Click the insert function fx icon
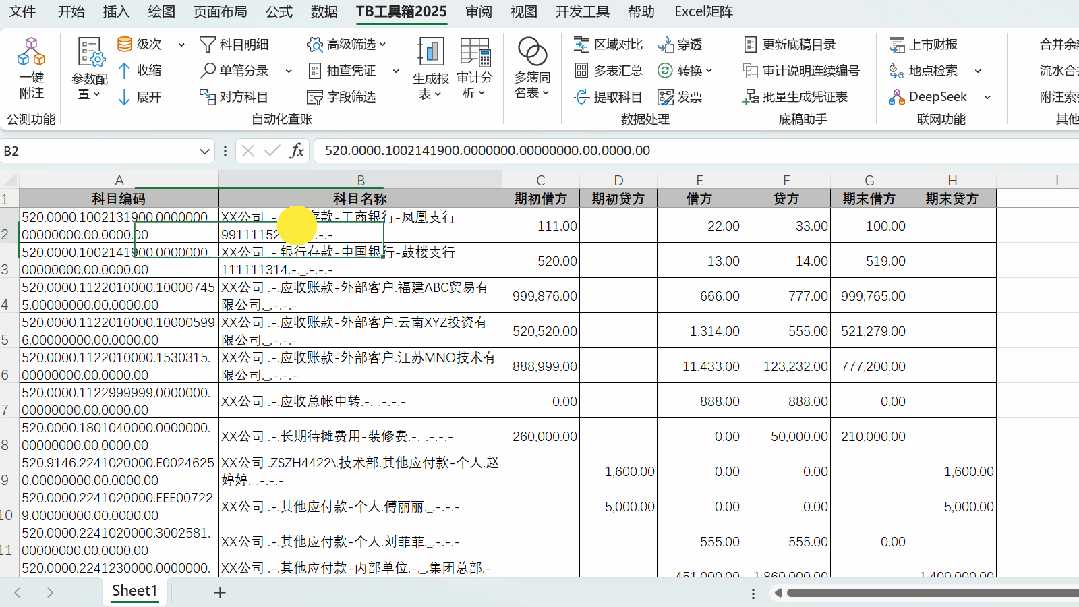Screen dimensions: 1079x607 pos(297,150)
